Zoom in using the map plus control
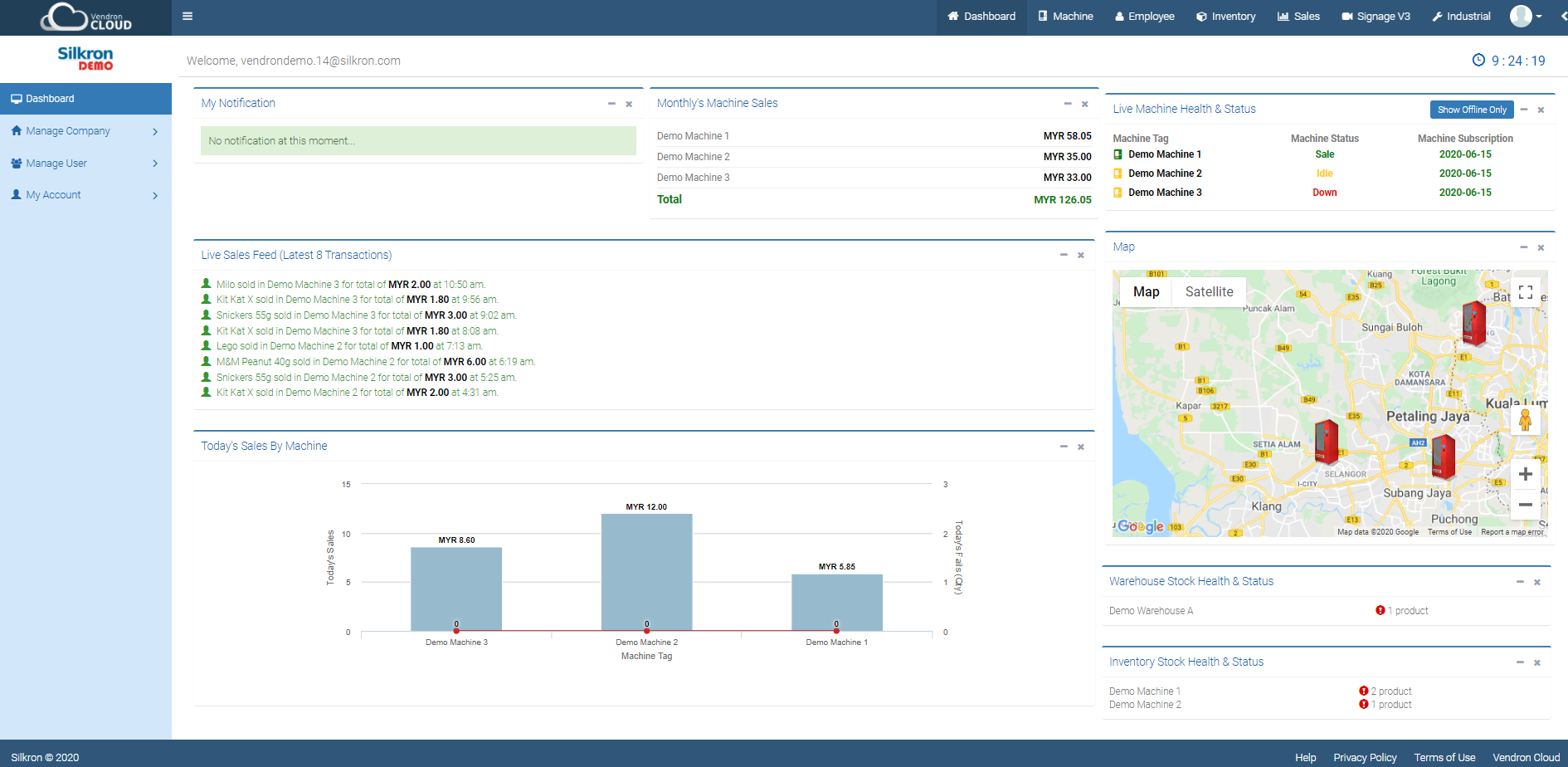1568x767 pixels. coord(1525,474)
